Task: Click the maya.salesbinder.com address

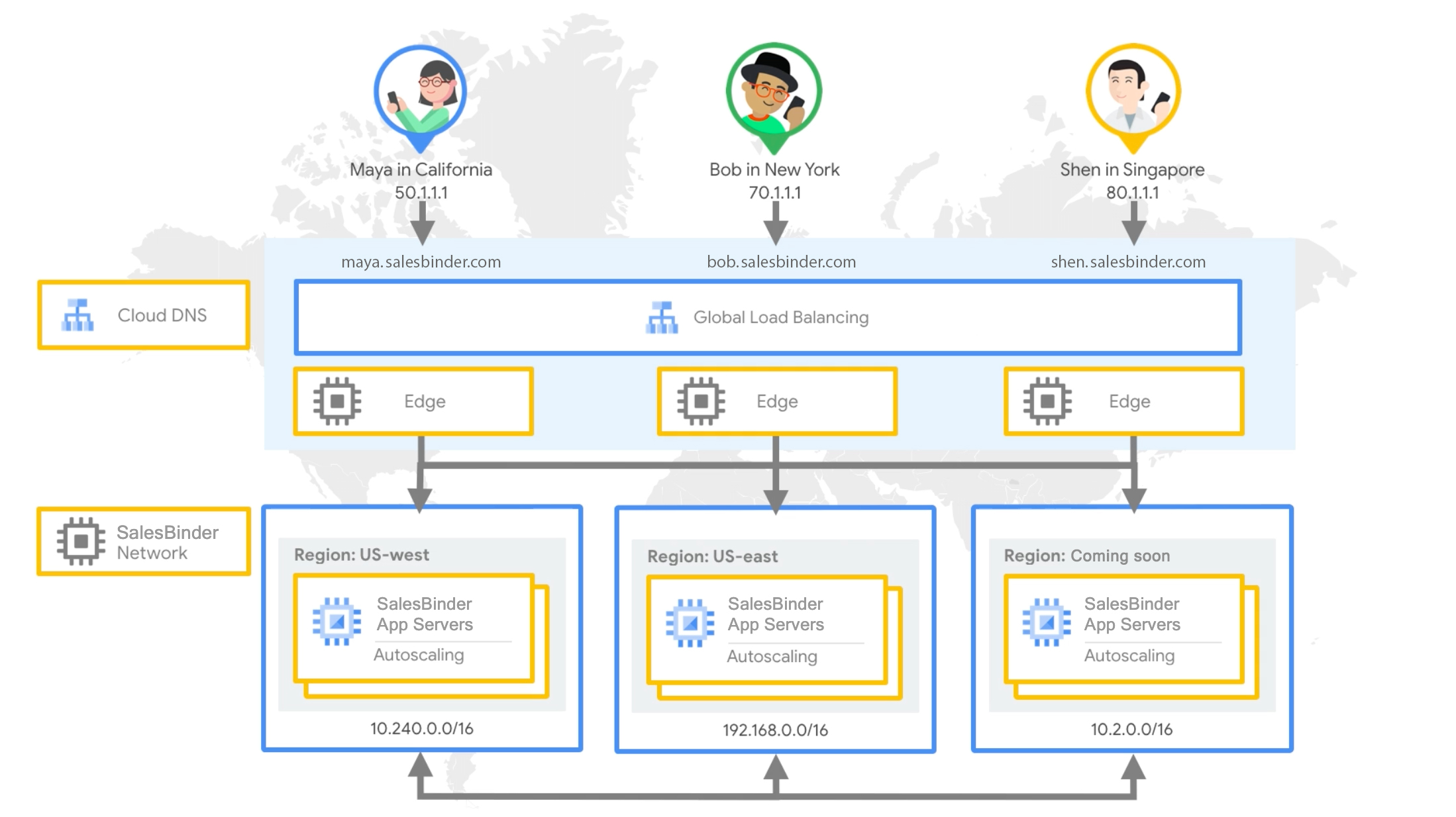Action: click(421, 262)
